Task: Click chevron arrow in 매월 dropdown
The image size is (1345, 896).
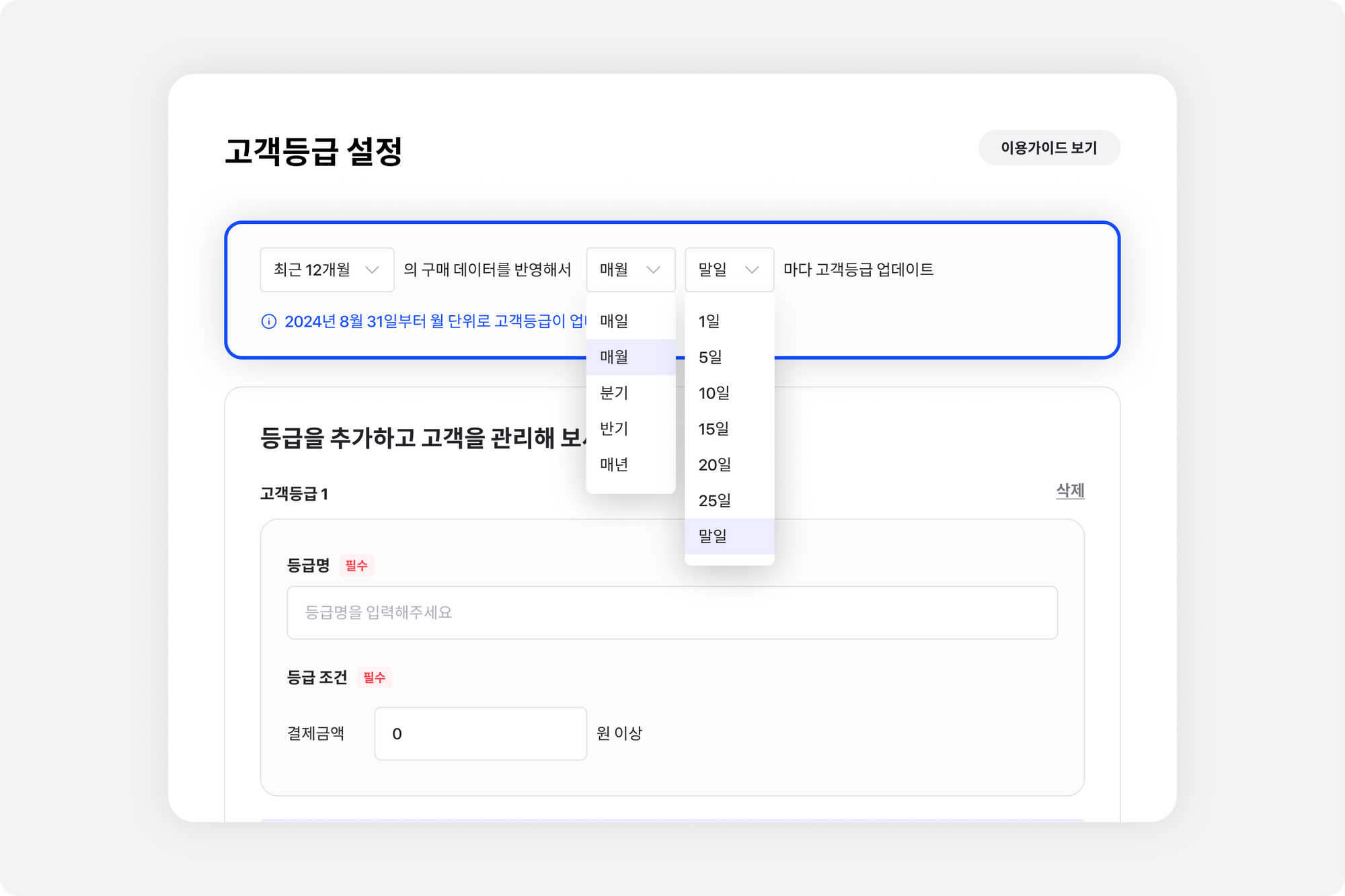Action: (x=653, y=270)
